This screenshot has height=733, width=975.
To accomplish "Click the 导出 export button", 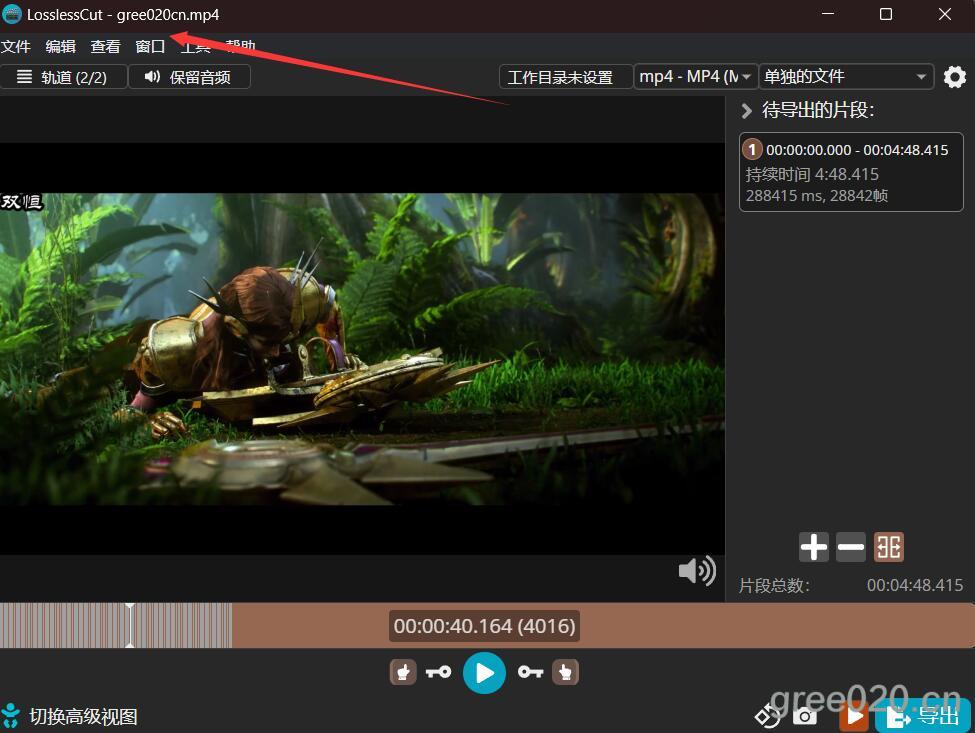I will (923, 716).
